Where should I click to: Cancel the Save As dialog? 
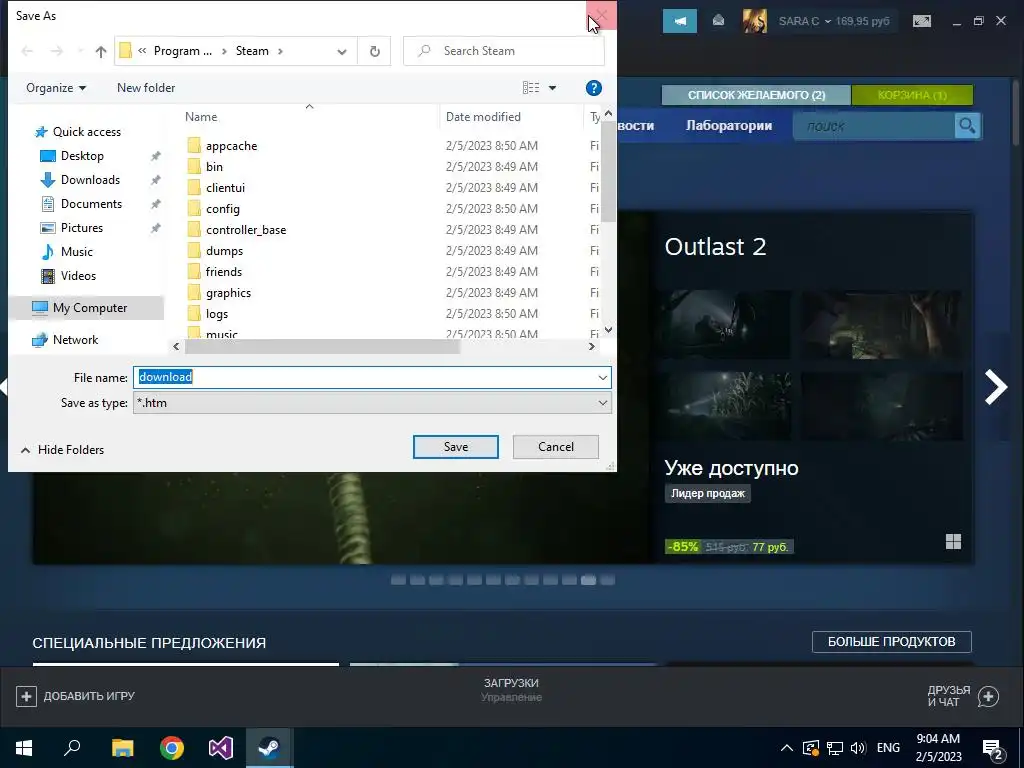556,447
